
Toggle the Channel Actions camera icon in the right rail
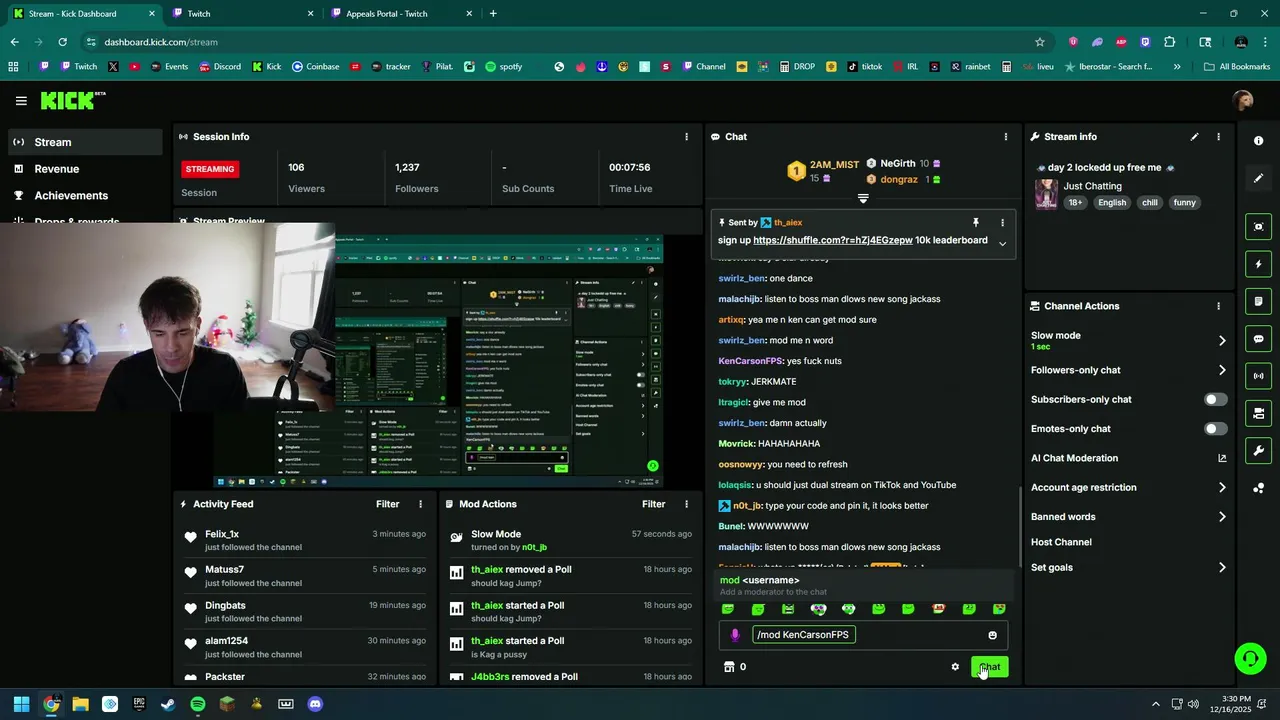click(1258, 413)
